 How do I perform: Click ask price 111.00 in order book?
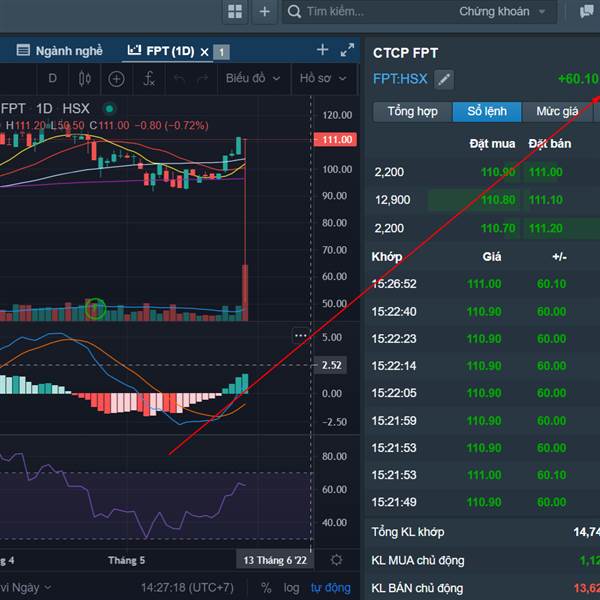546,172
